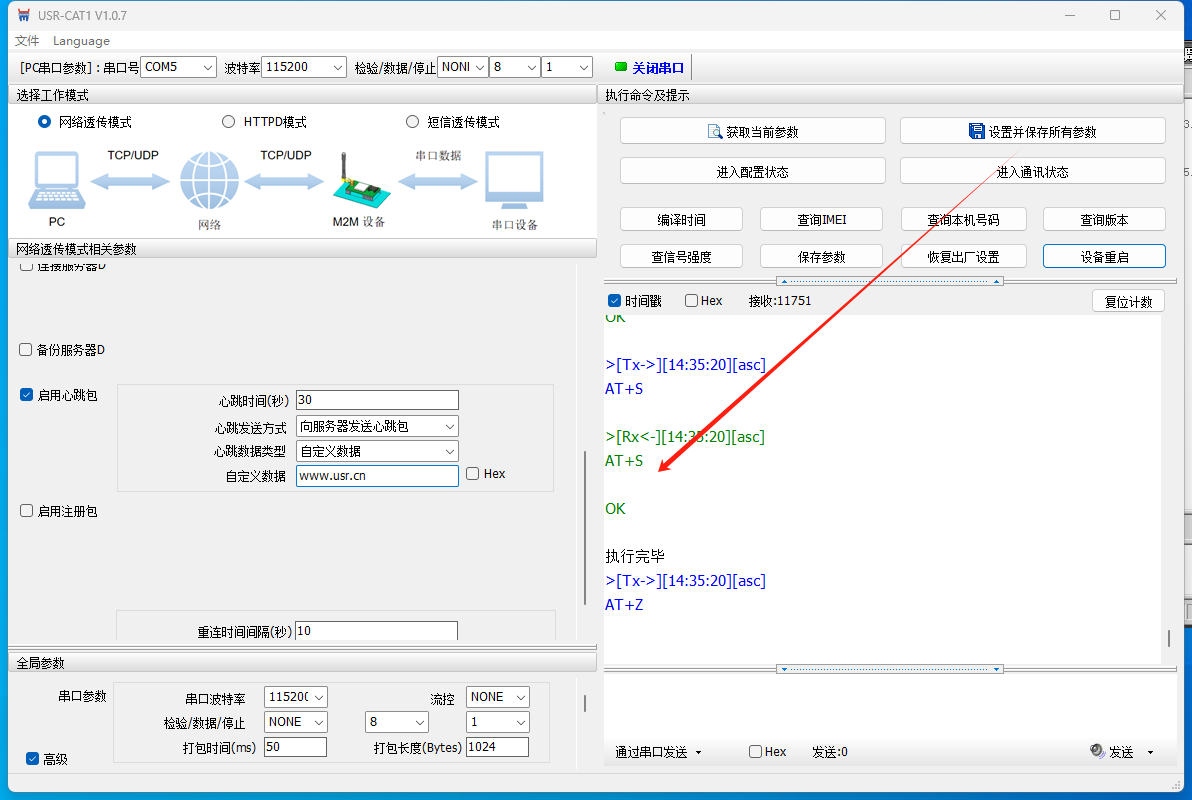Open the 文件 menu

27,41
